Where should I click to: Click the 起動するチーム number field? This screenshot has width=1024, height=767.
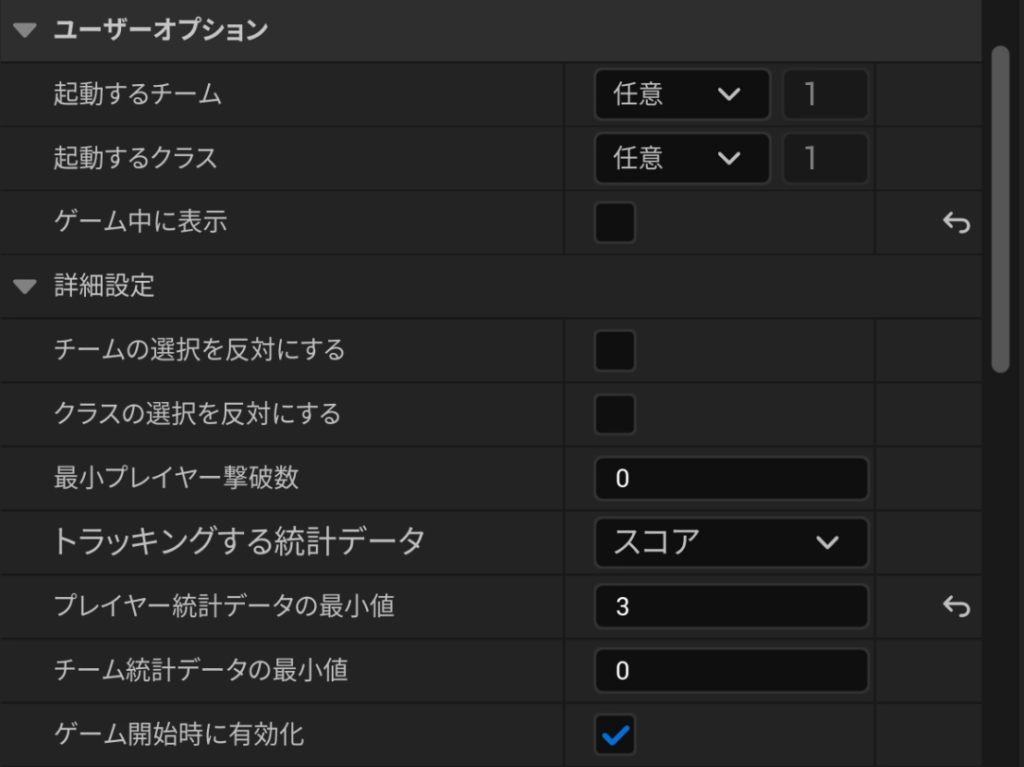(x=825, y=95)
